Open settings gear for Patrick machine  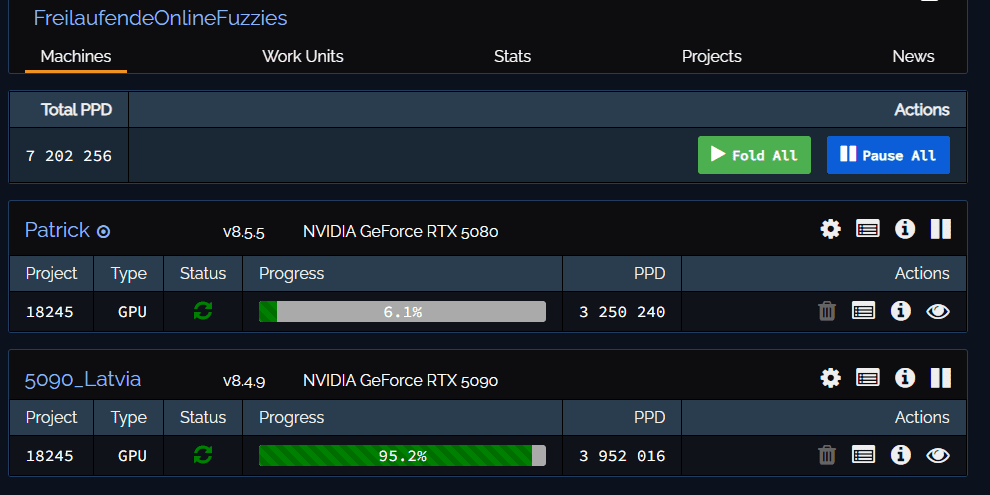[830, 230]
